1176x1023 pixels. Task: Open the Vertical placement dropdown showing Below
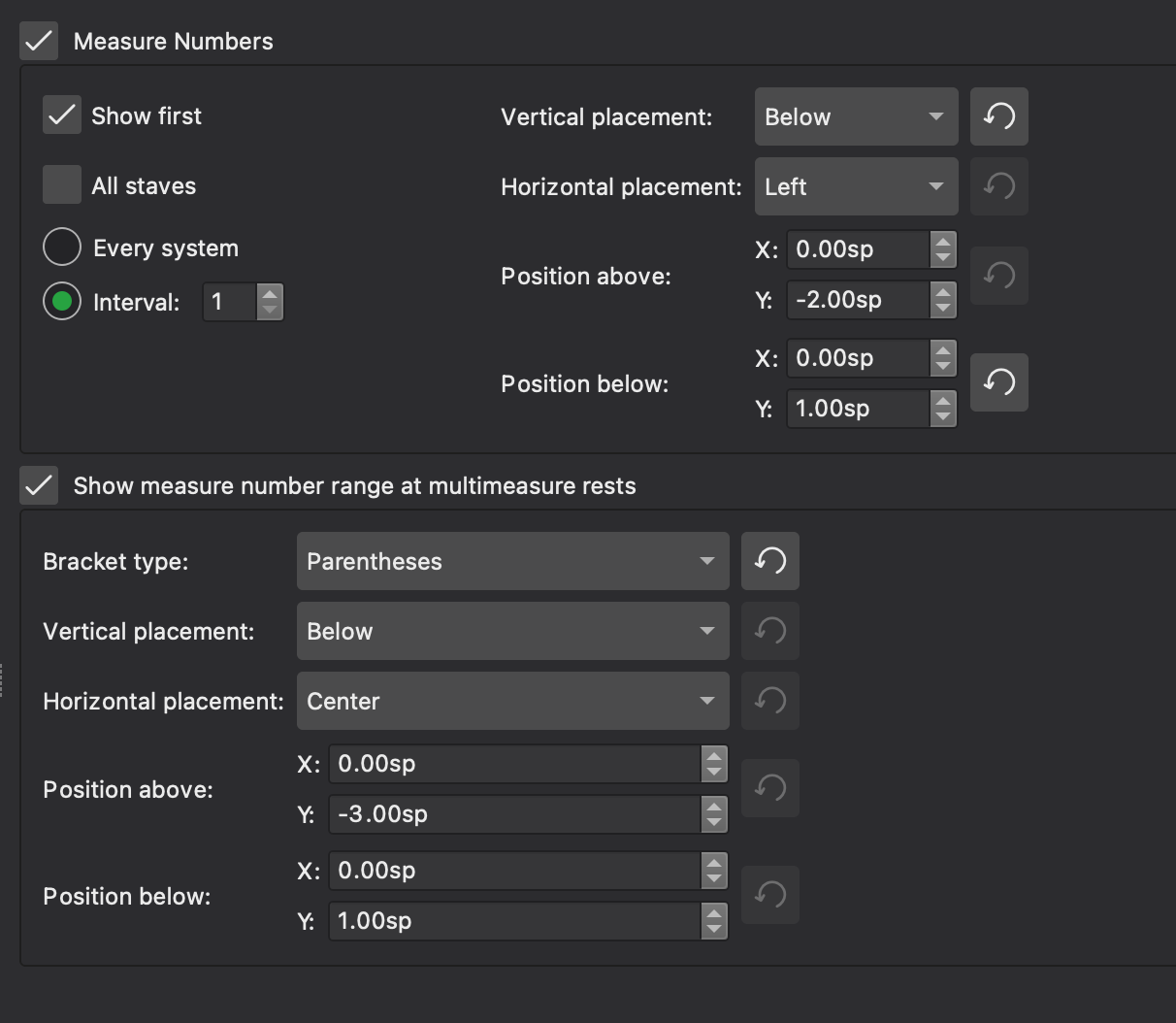click(x=856, y=116)
